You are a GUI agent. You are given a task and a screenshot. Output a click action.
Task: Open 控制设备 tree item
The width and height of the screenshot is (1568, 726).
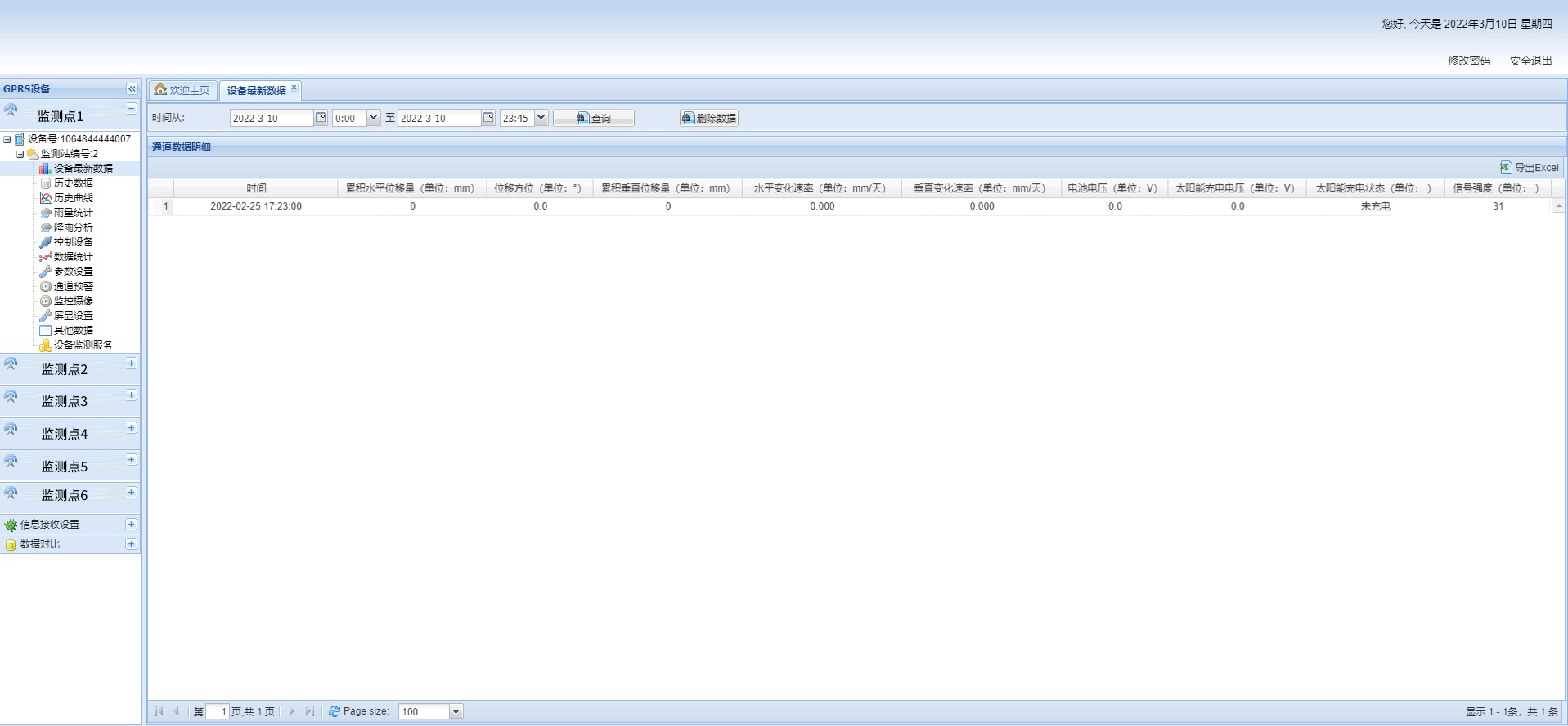point(74,242)
